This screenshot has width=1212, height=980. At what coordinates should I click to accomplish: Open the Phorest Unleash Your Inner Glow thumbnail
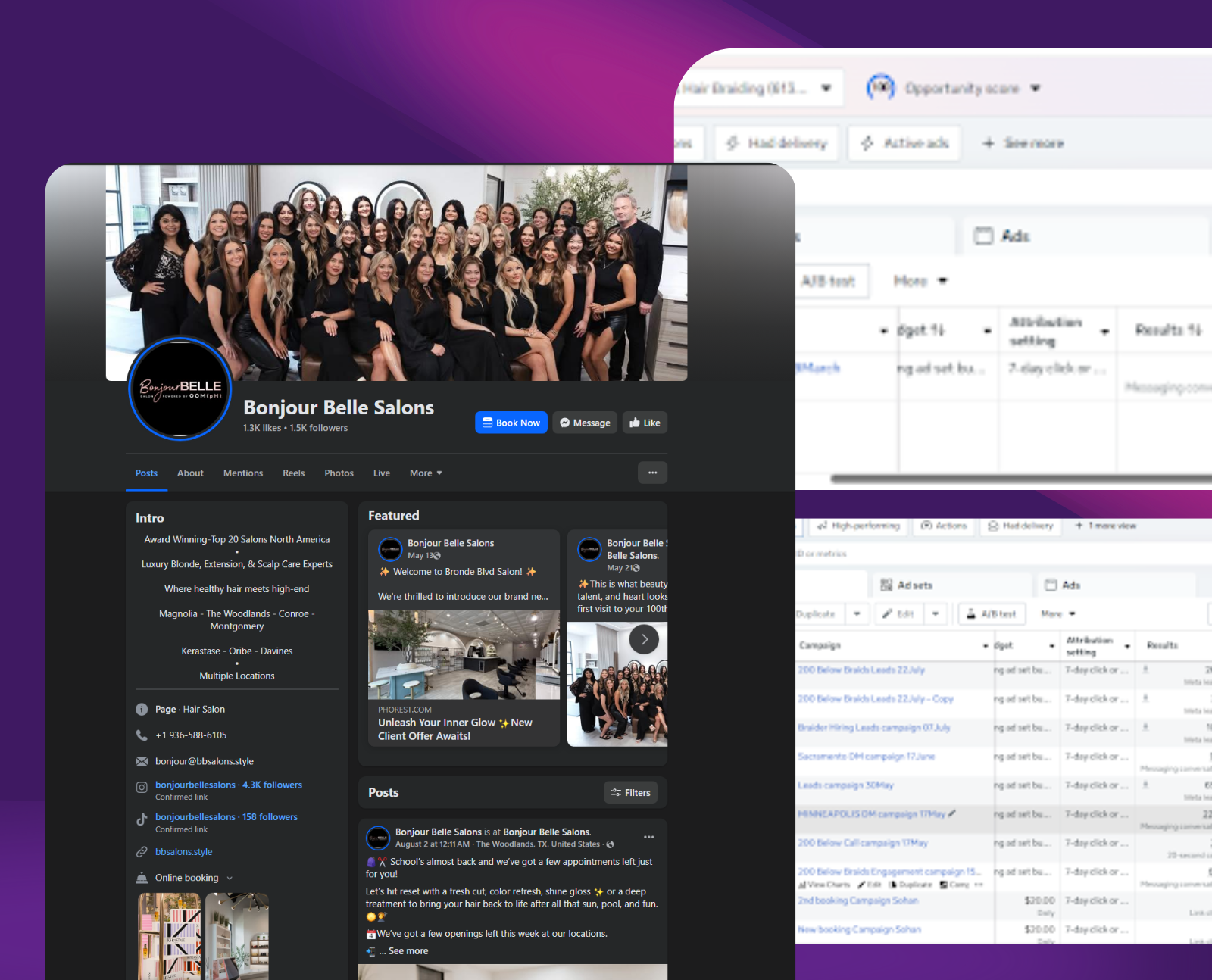[464, 655]
